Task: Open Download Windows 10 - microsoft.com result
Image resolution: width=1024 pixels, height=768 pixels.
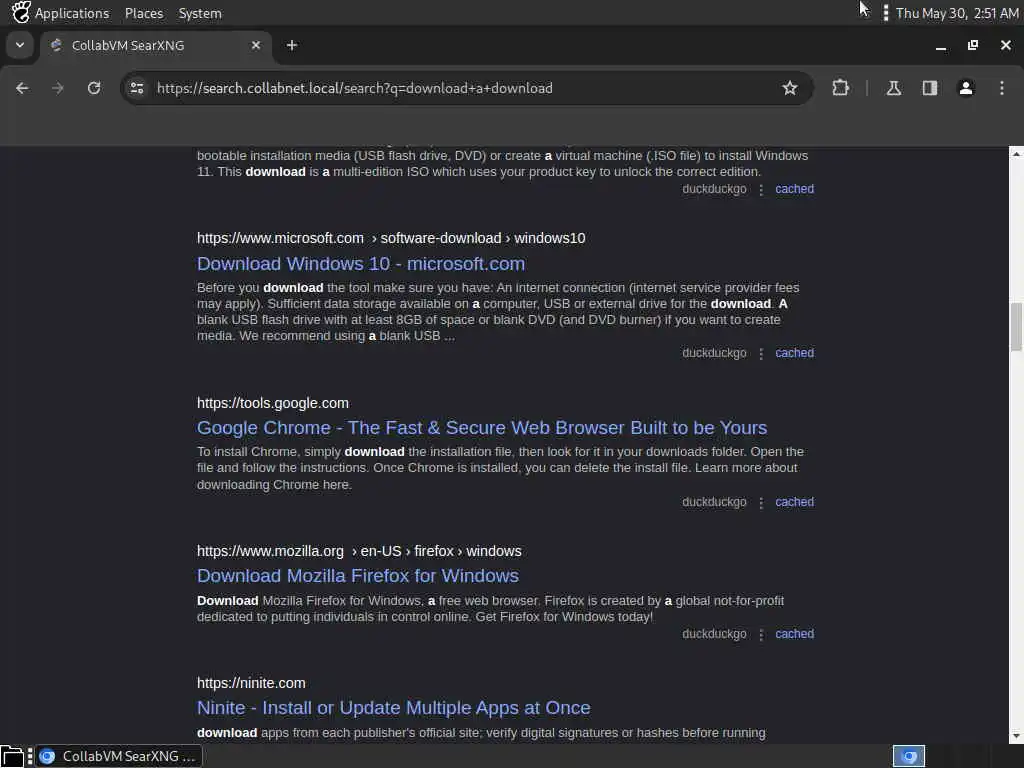Action: point(361,264)
